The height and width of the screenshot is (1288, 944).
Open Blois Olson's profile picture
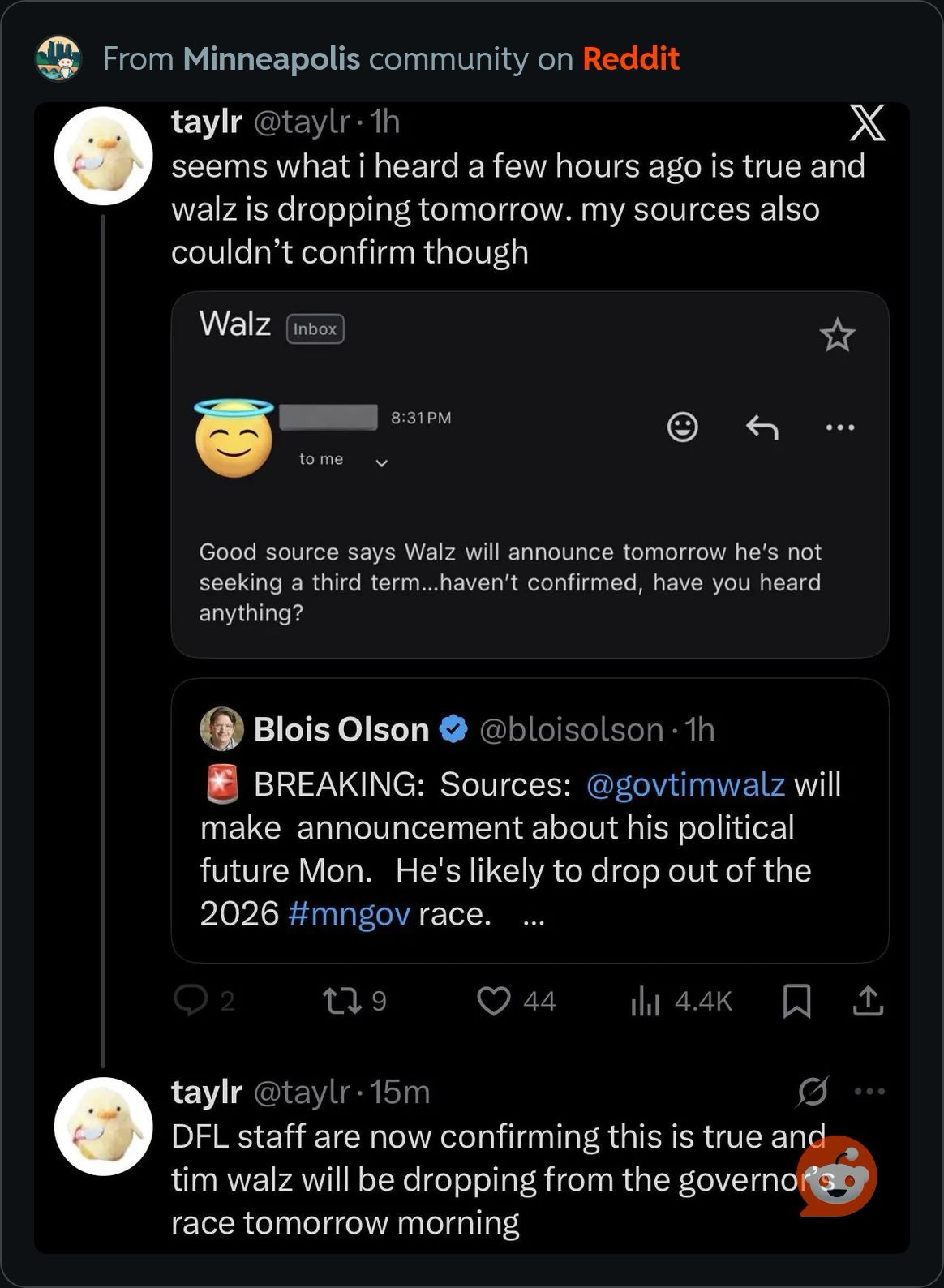click(x=221, y=729)
